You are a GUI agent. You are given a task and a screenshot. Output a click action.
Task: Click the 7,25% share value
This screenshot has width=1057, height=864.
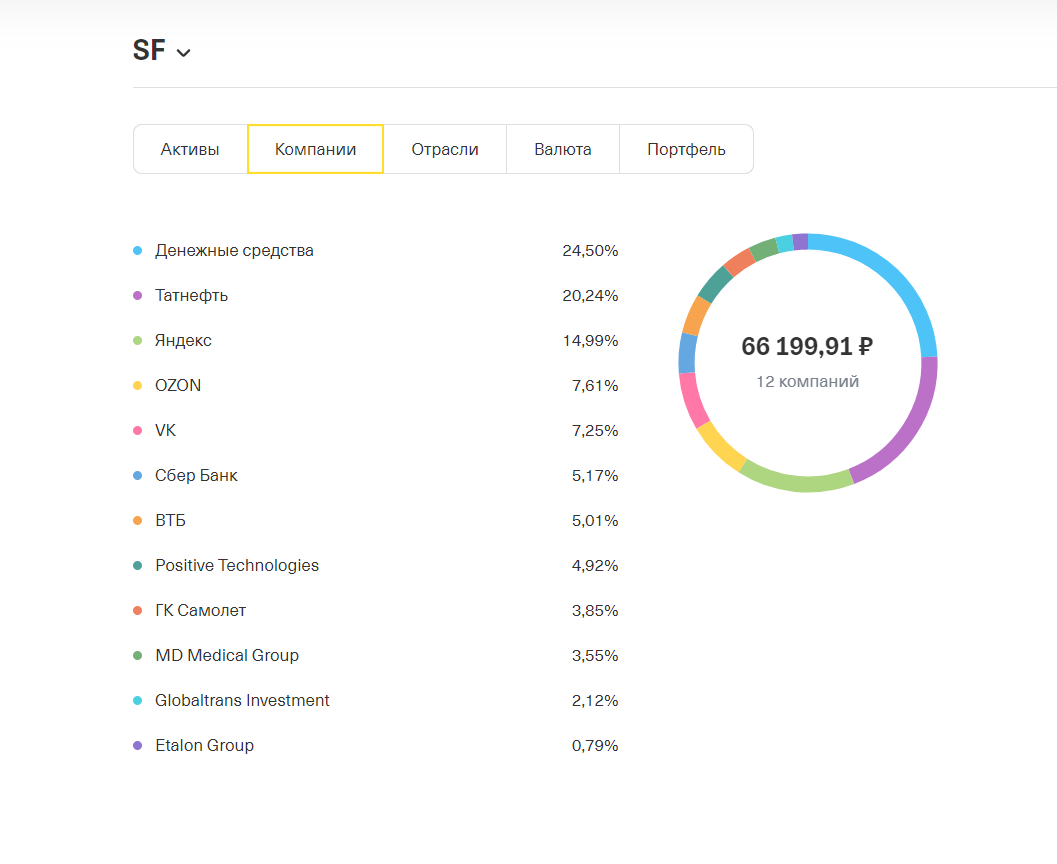coord(595,431)
